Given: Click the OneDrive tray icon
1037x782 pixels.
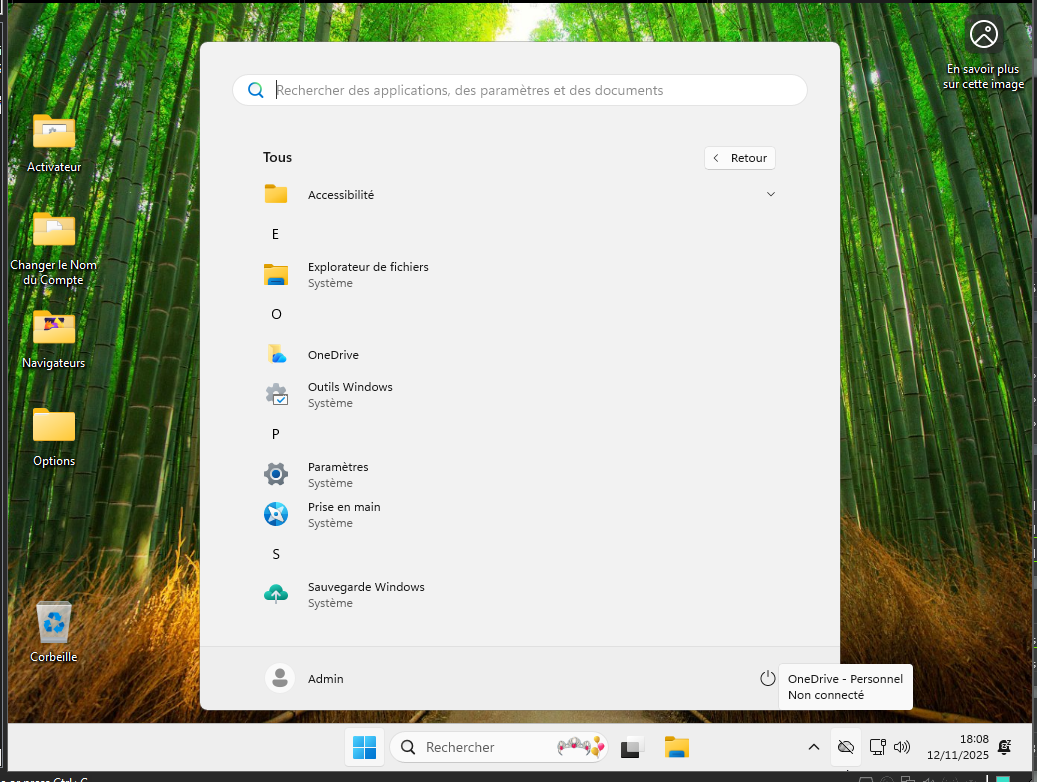Looking at the screenshot, I should 845,748.
